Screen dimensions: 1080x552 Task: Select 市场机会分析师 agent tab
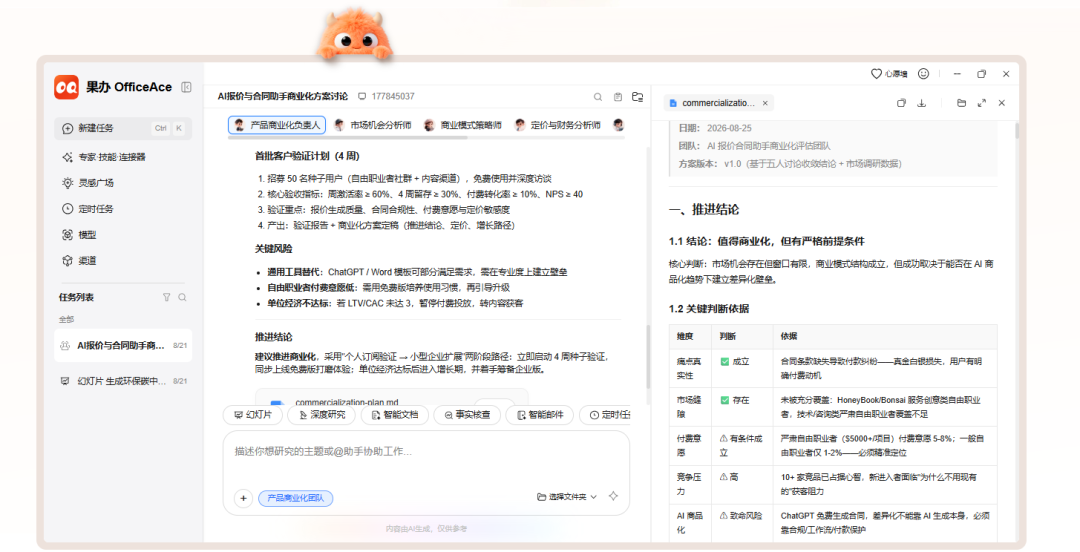373,125
